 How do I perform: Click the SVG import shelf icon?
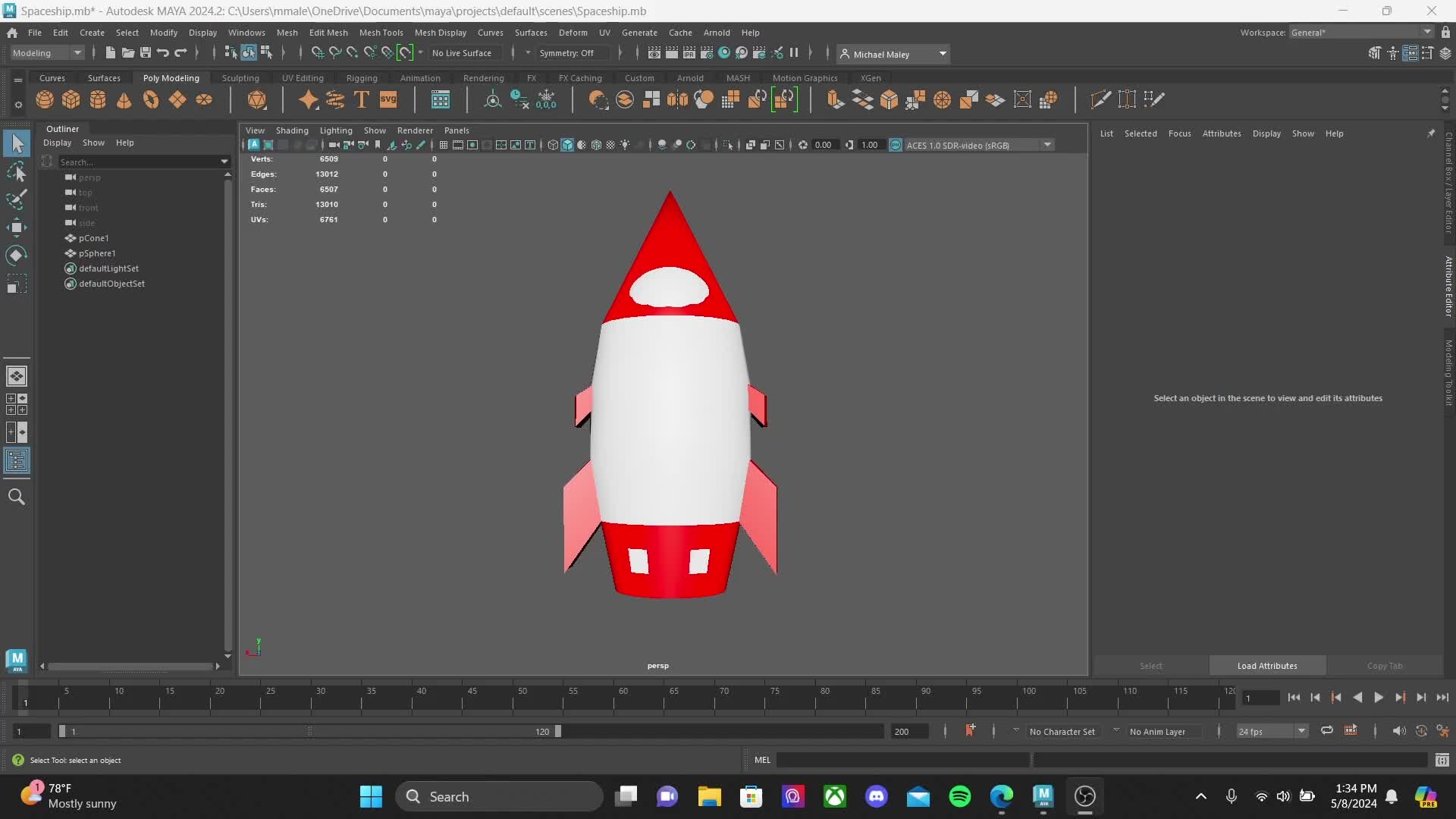coord(388,99)
